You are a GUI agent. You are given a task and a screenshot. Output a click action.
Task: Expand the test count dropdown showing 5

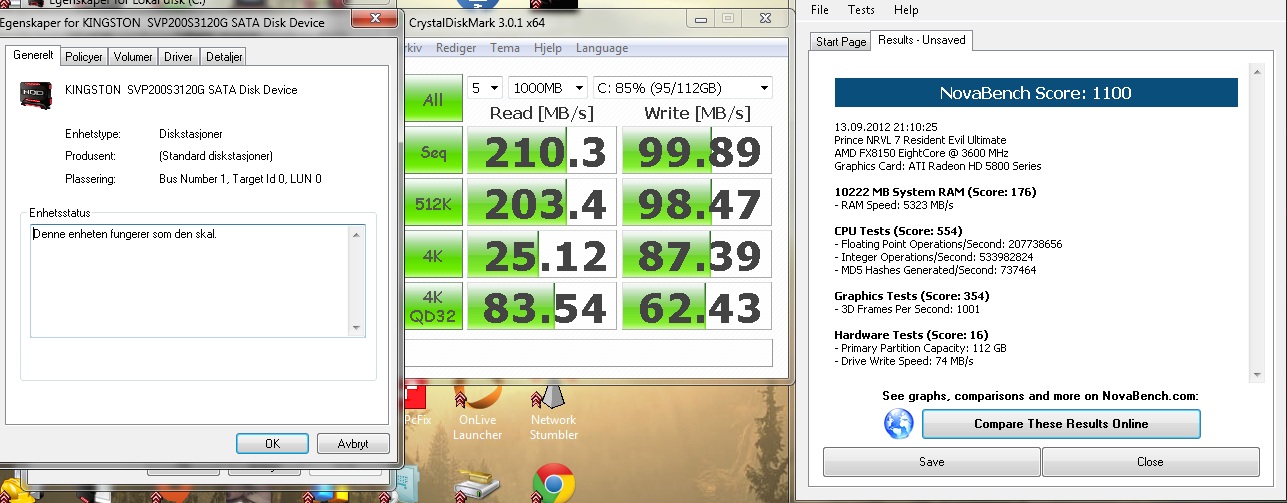click(x=484, y=87)
